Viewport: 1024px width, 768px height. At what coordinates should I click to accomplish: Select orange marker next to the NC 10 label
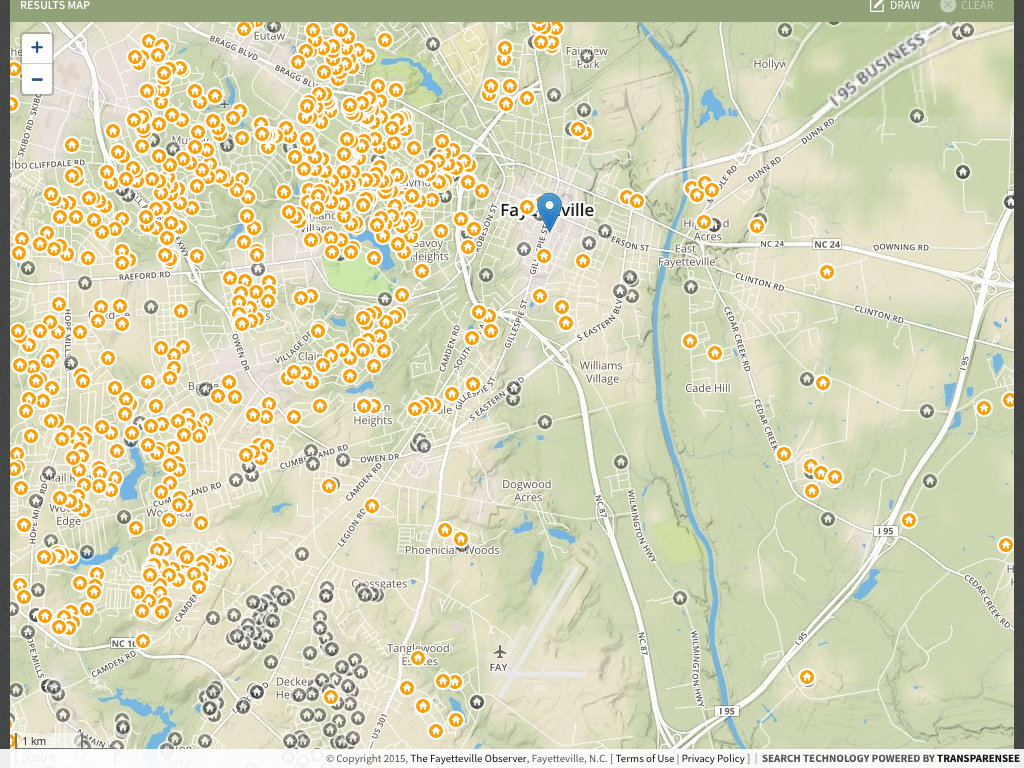142,641
